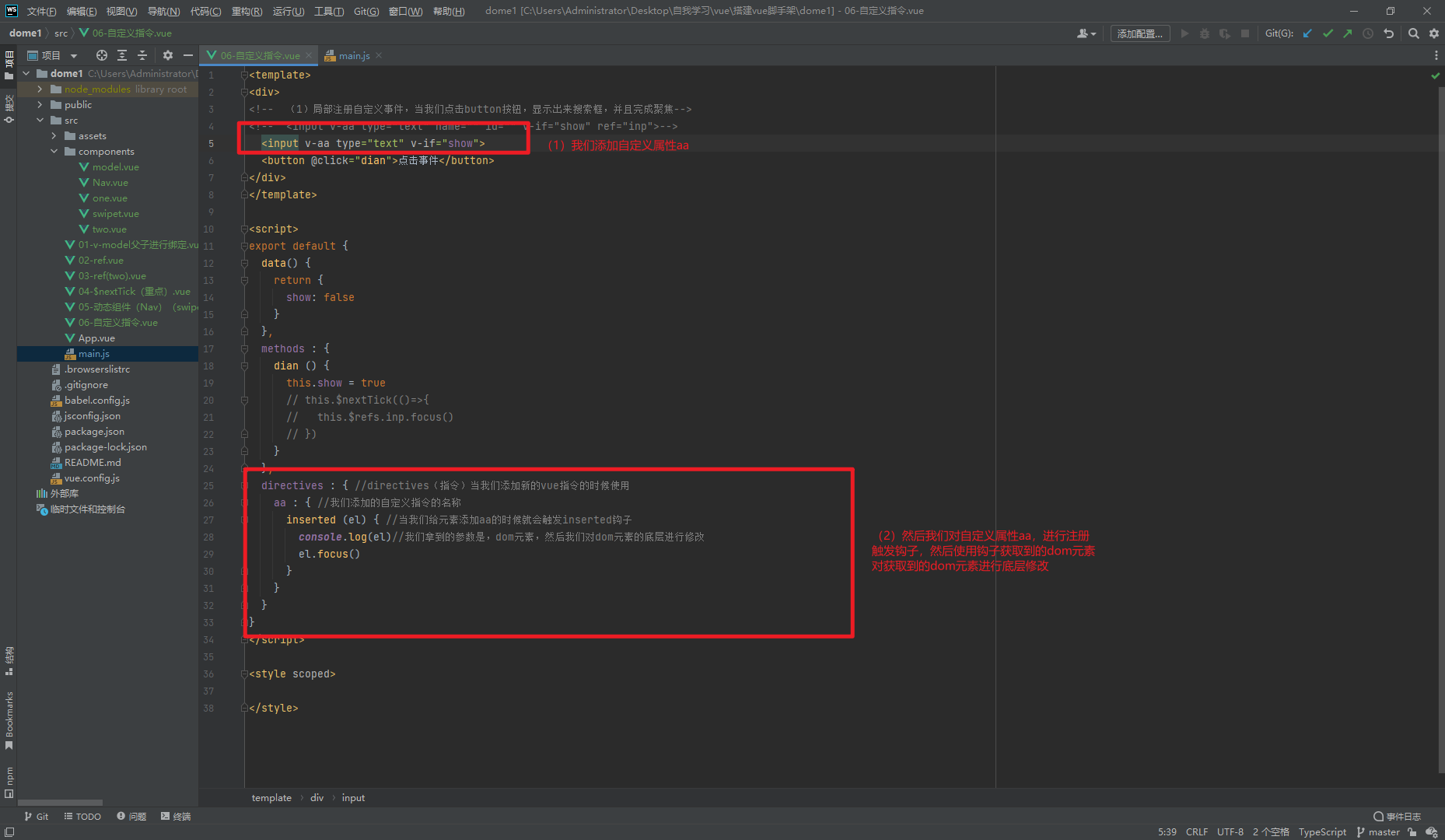Screen dimensions: 1445x840
Task: Click the 添加配置... button
Action: 1140,33
